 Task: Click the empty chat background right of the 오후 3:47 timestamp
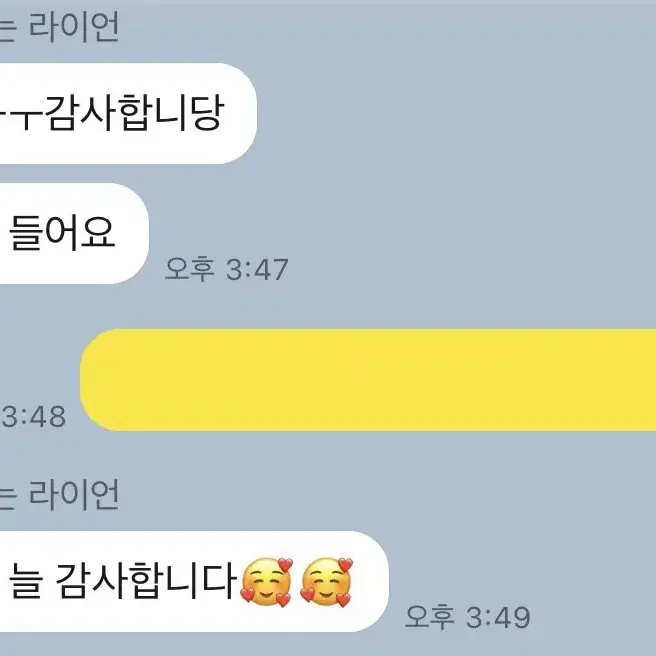[x=472, y=269]
